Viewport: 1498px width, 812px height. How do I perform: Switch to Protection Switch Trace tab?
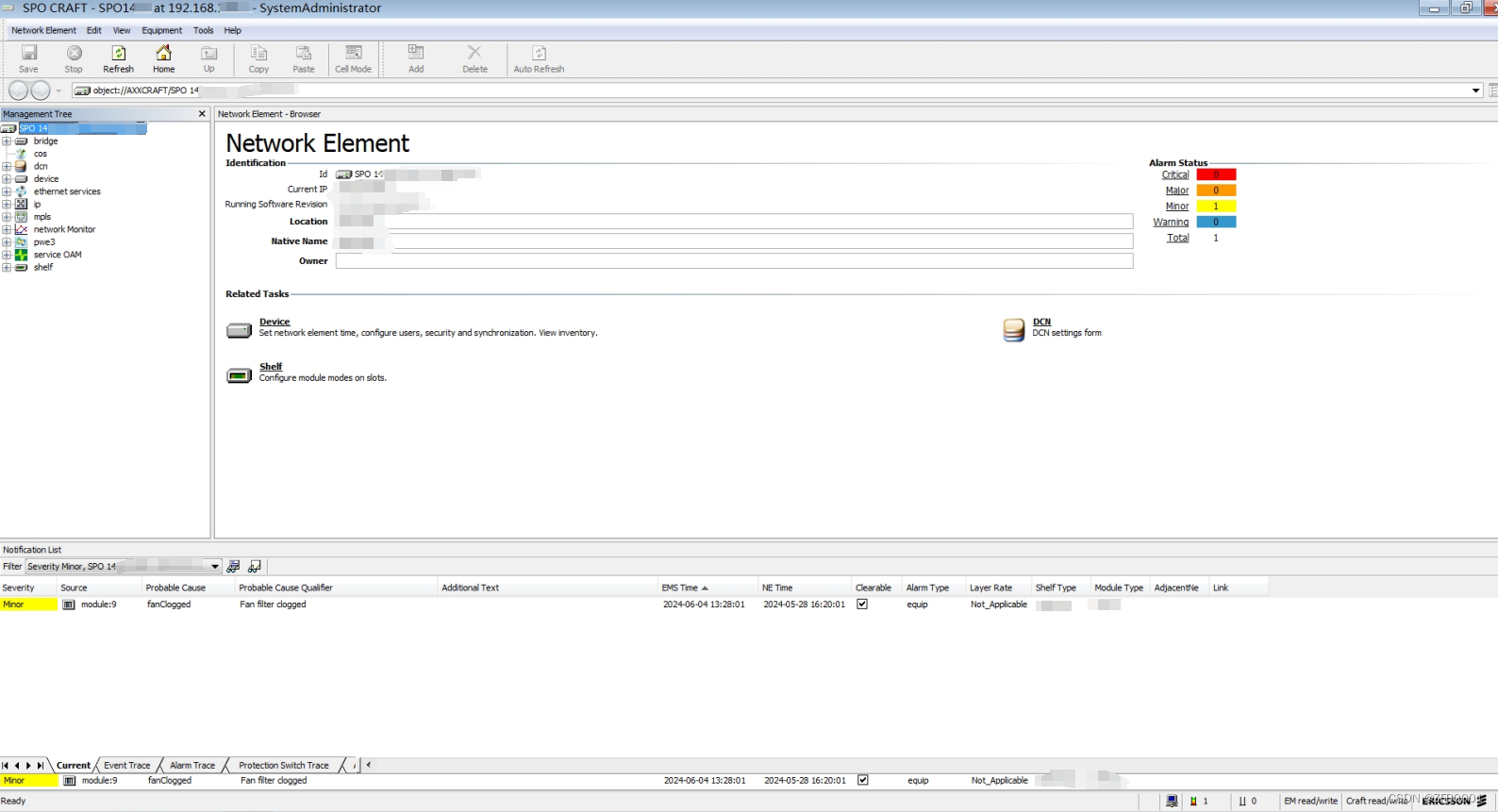click(284, 766)
